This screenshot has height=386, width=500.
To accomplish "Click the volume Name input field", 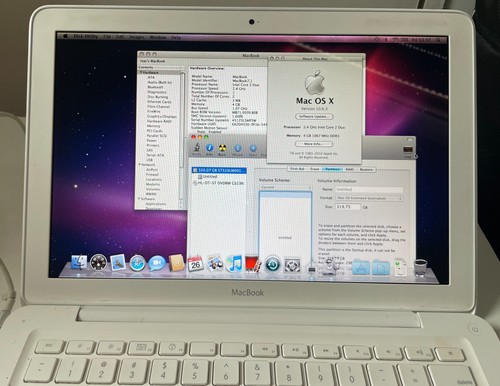I will [x=369, y=189].
